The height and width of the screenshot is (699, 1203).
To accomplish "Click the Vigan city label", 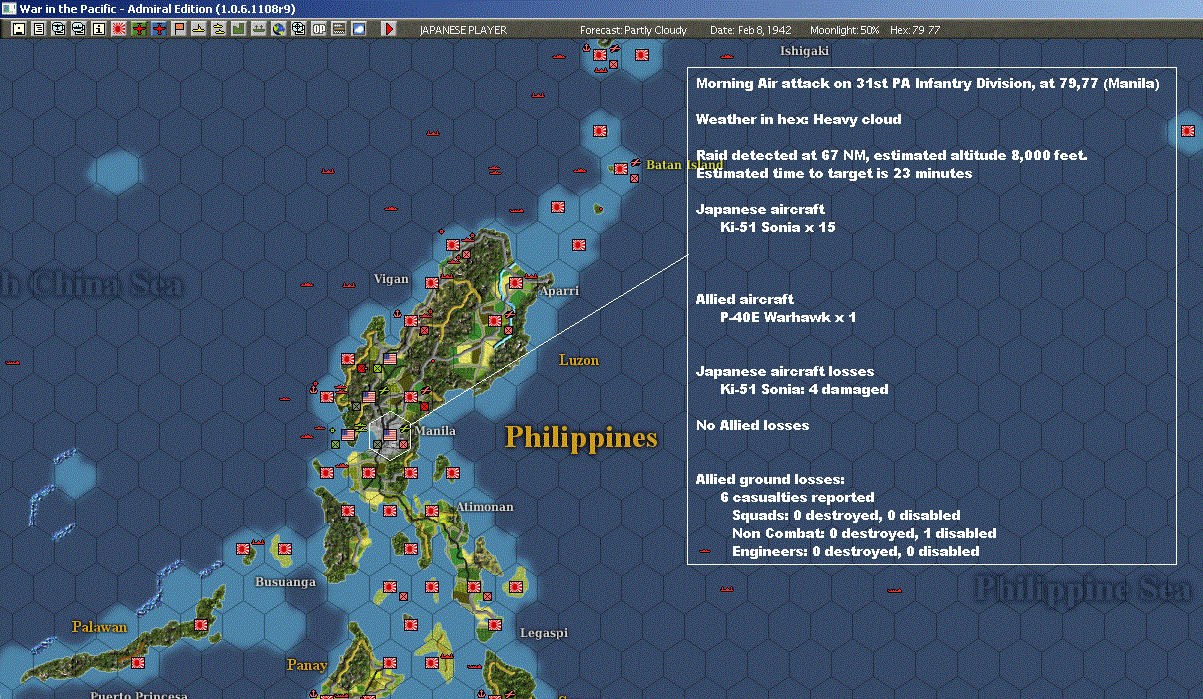I will click(x=391, y=279).
